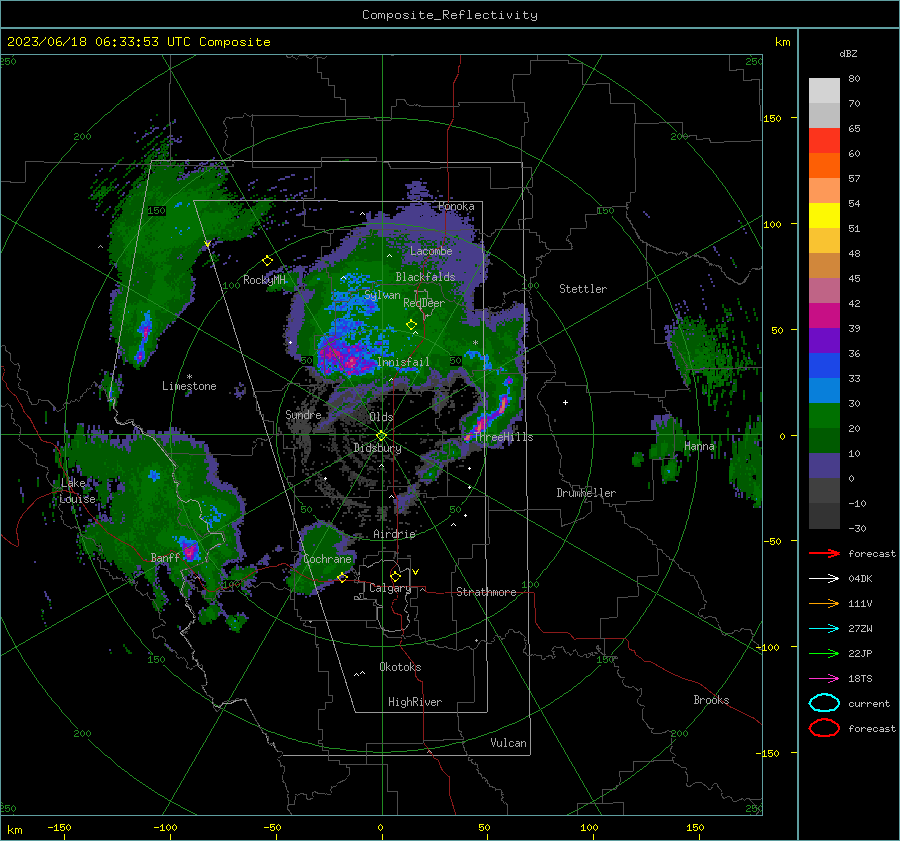This screenshot has width=900, height=841.
Task: Click the red forecast ellipse in legend
Action: [824, 728]
